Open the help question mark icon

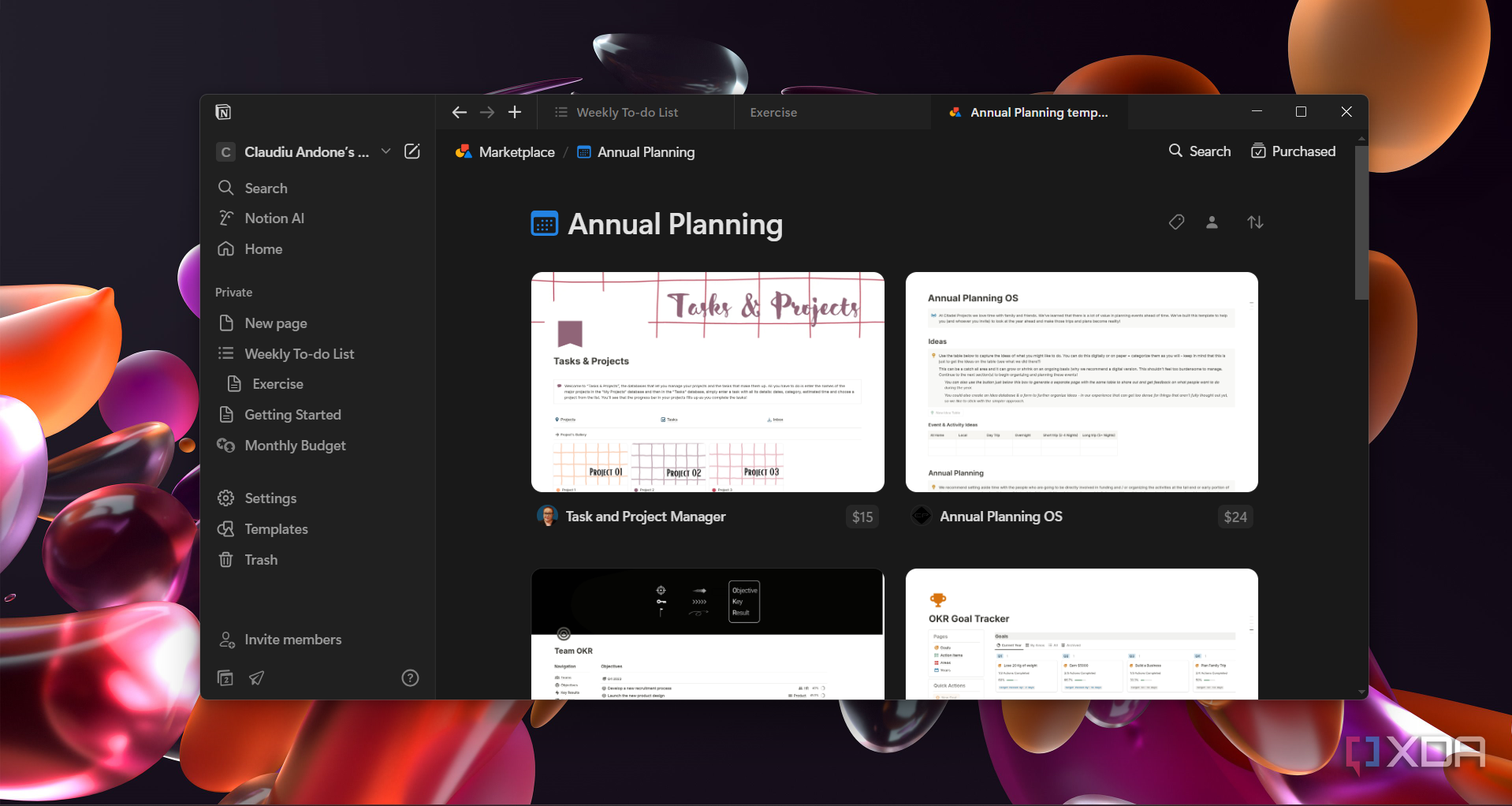click(x=410, y=678)
